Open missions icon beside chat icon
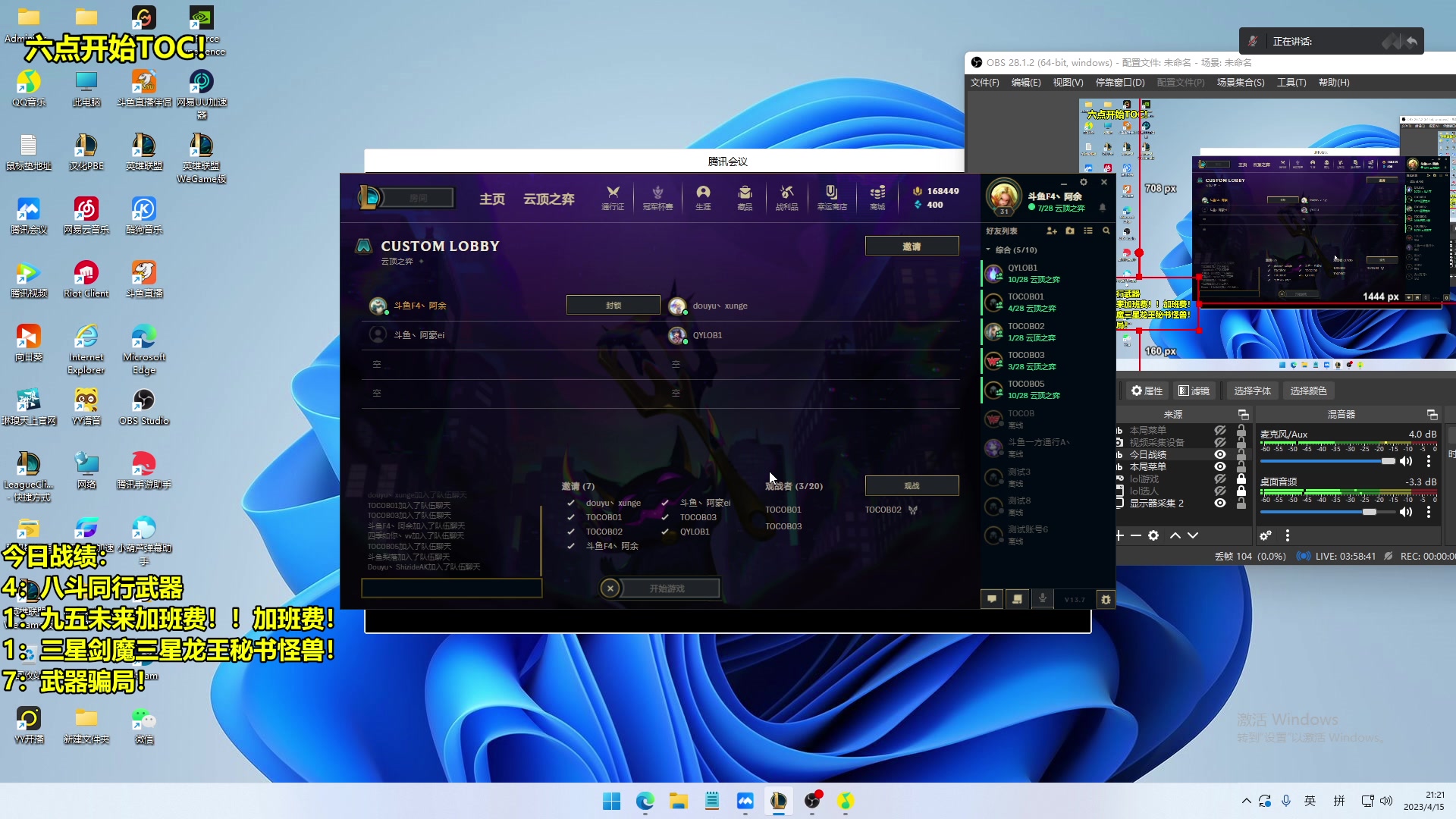1456x819 pixels. [x=1017, y=599]
